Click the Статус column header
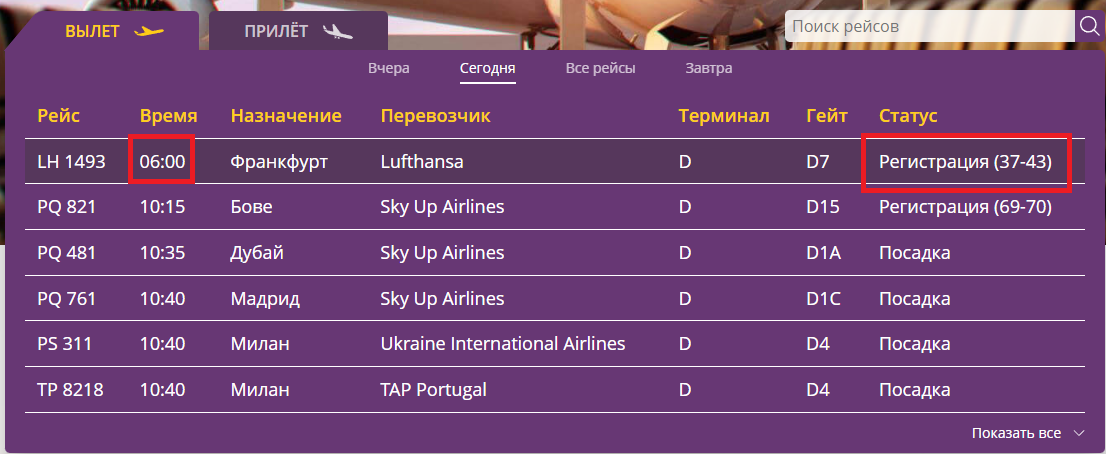Image resolution: width=1106 pixels, height=454 pixels. click(x=908, y=116)
